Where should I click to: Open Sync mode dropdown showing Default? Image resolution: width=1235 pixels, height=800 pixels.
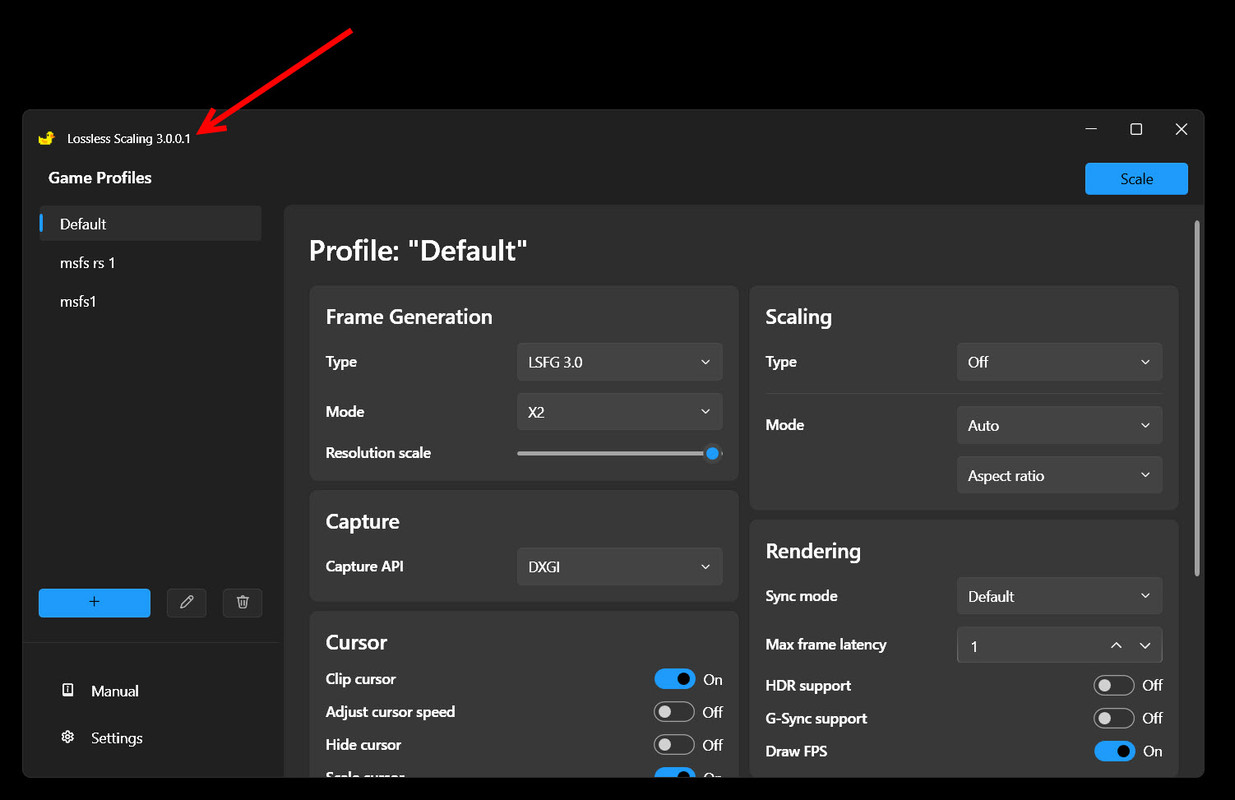click(x=1059, y=596)
